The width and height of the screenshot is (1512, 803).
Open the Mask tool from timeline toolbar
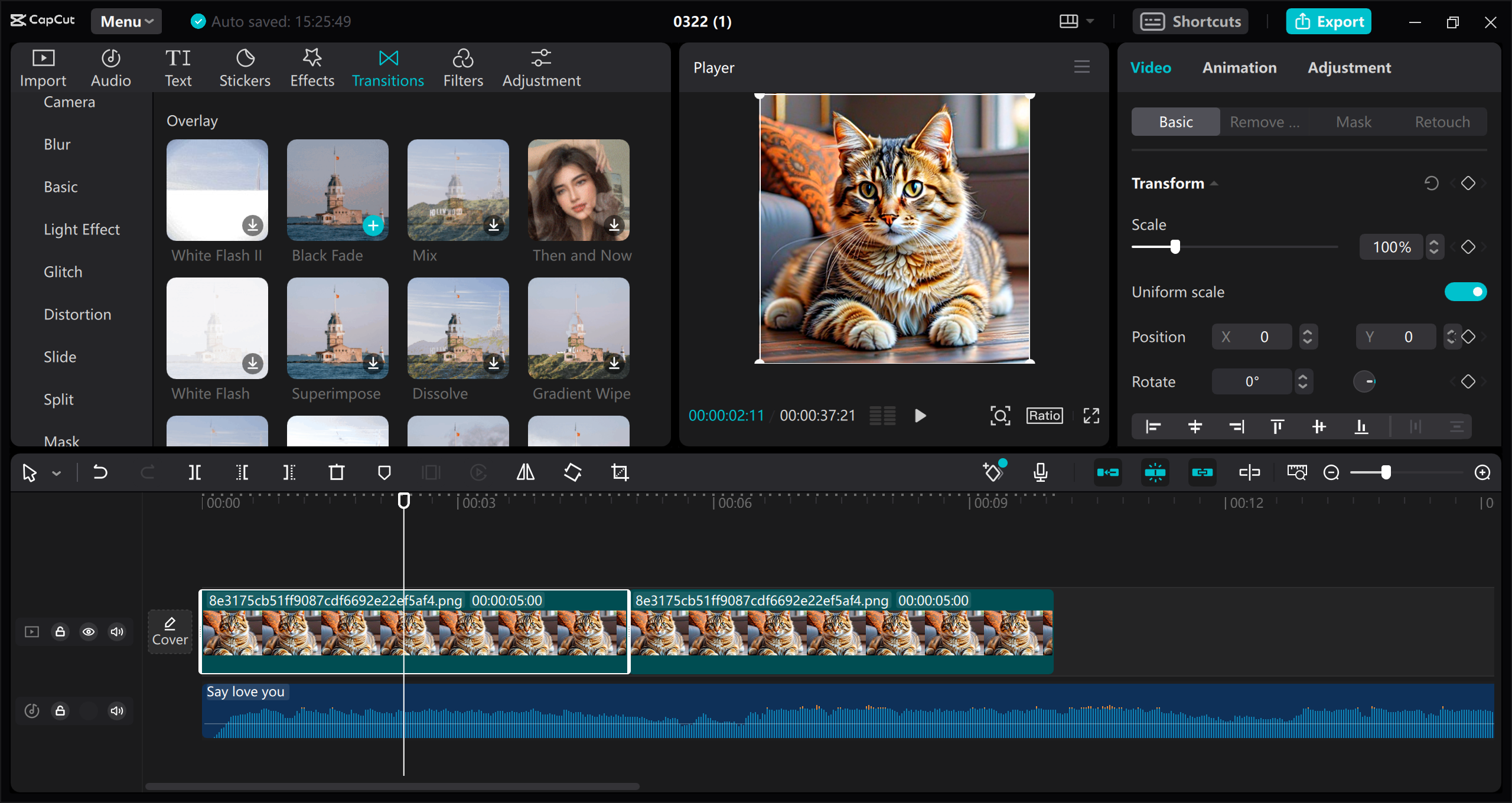click(384, 472)
